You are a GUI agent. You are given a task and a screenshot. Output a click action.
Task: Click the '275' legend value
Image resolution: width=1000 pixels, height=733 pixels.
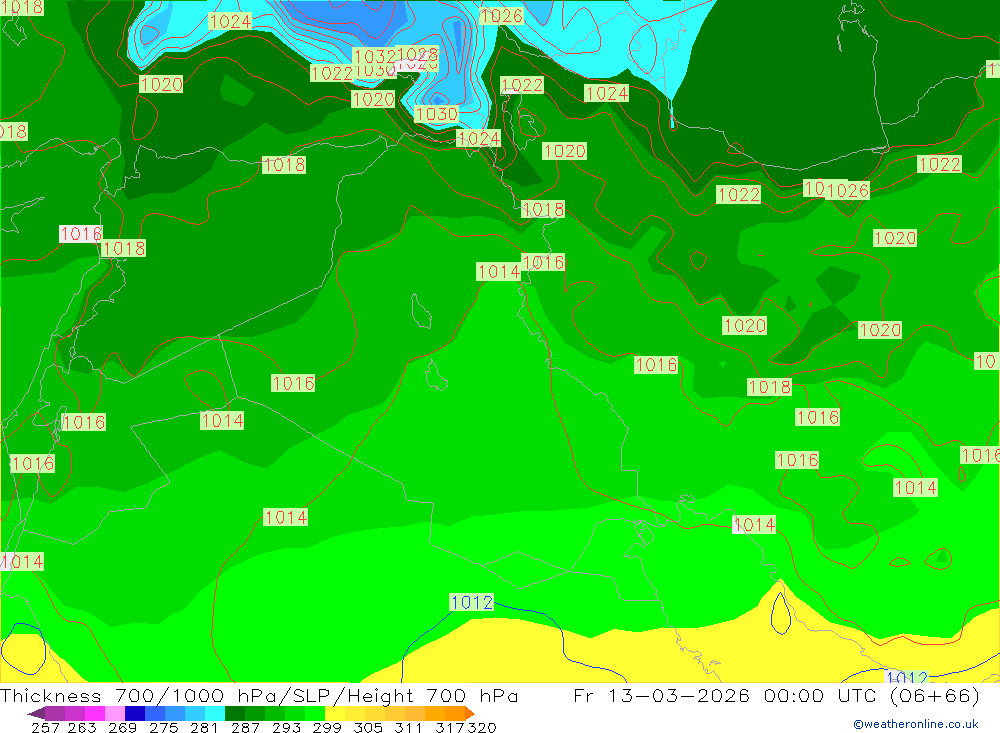pyautogui.click(x=163, y=727)
